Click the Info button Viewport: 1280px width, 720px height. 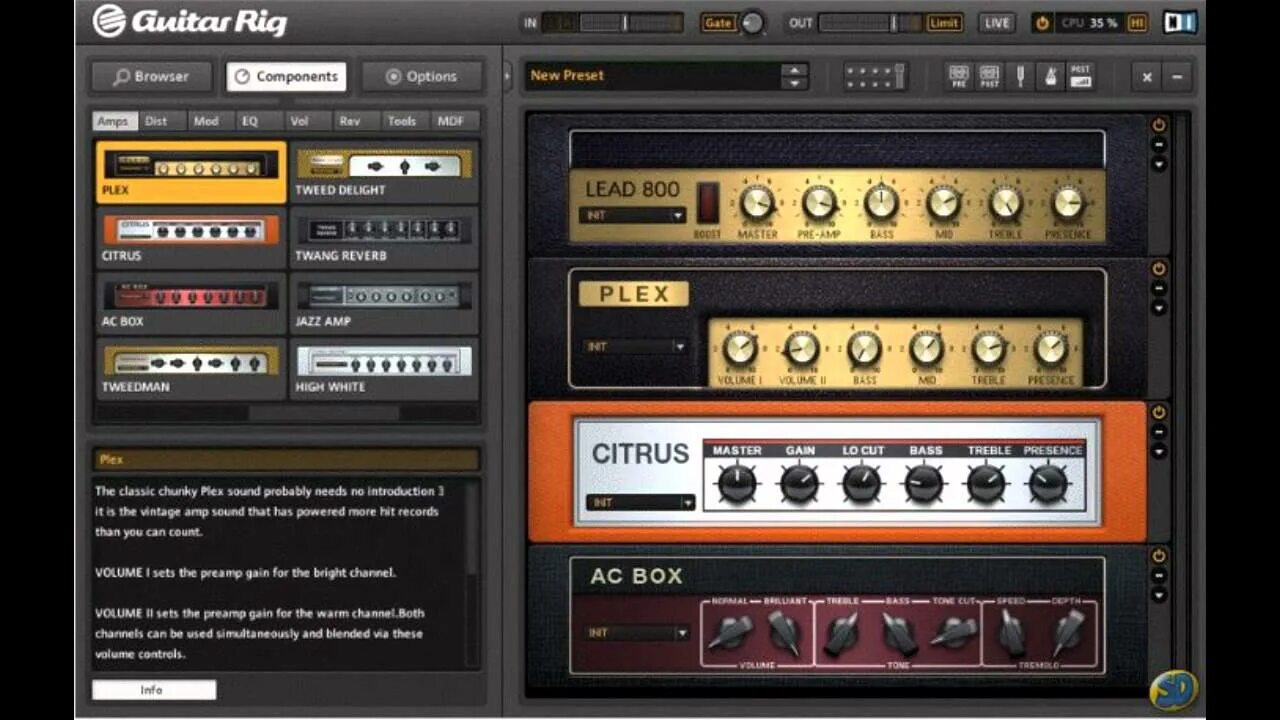(154, 690)
